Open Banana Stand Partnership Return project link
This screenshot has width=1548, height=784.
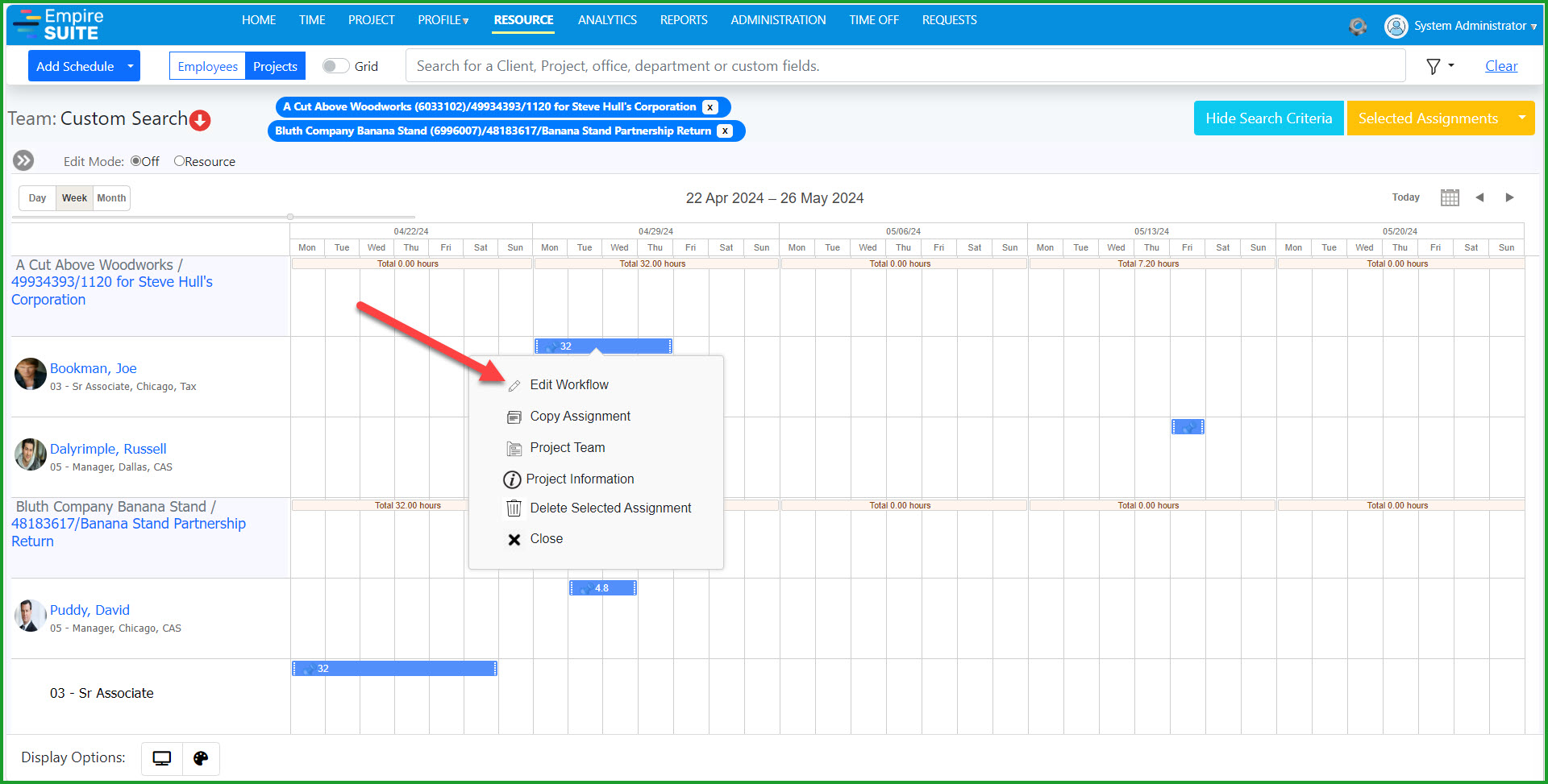[x=128, y=533]
